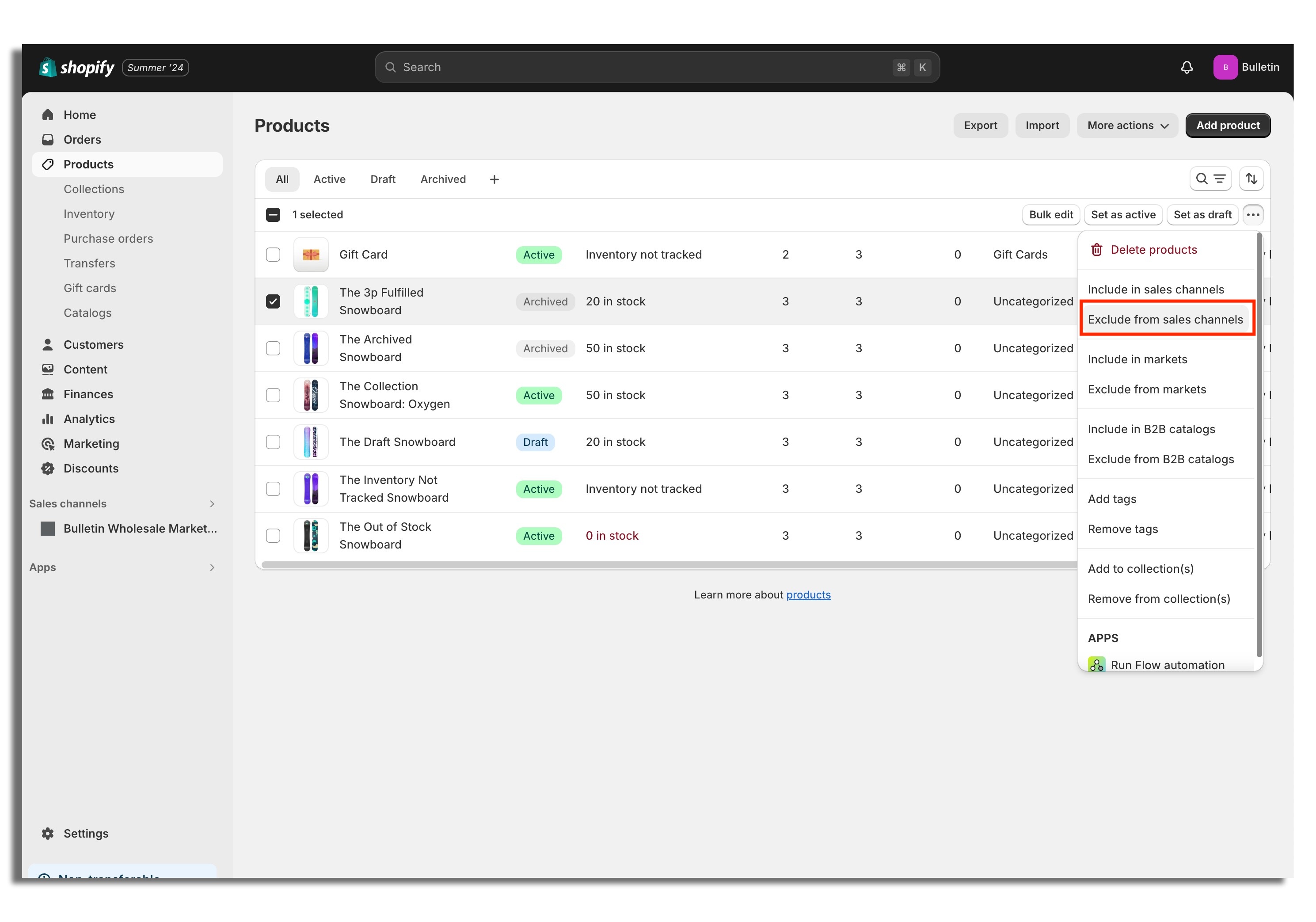Click the Discounts badge icon
Image resolution: width=1316 pixels, height=922 pixels.
click(x=48, y=468)
